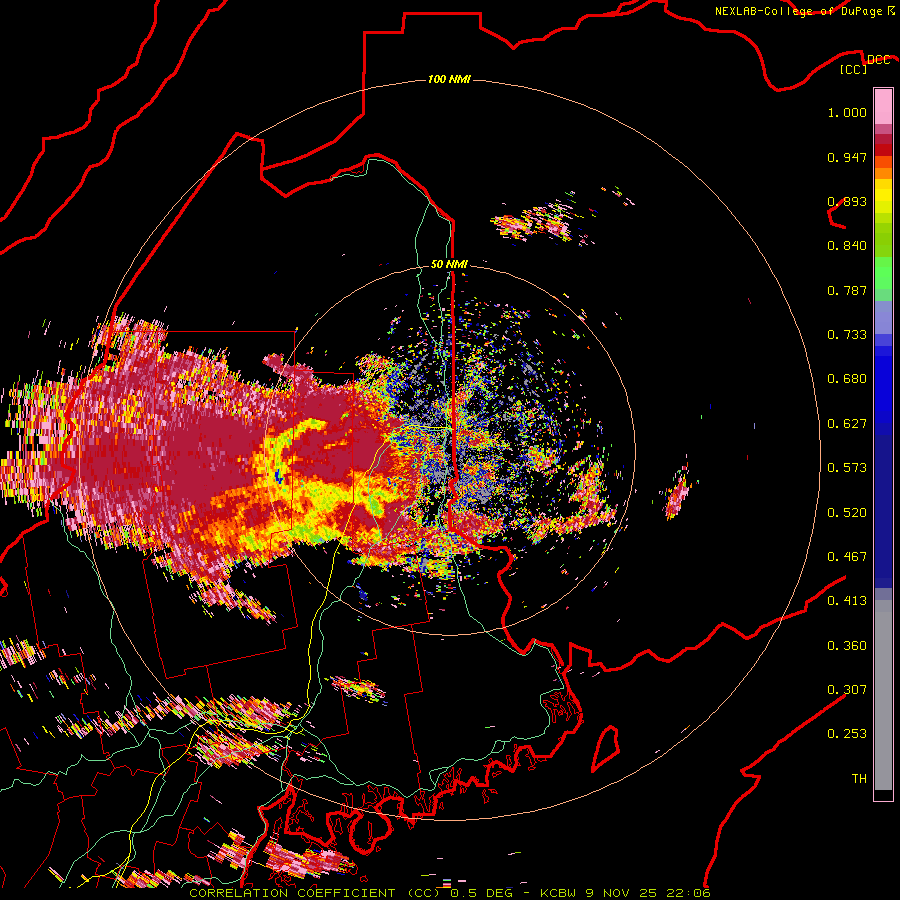Screen dimensions: 900x900
Task: Click the 22:06 time stamp in caption
Action: [691, 893]
